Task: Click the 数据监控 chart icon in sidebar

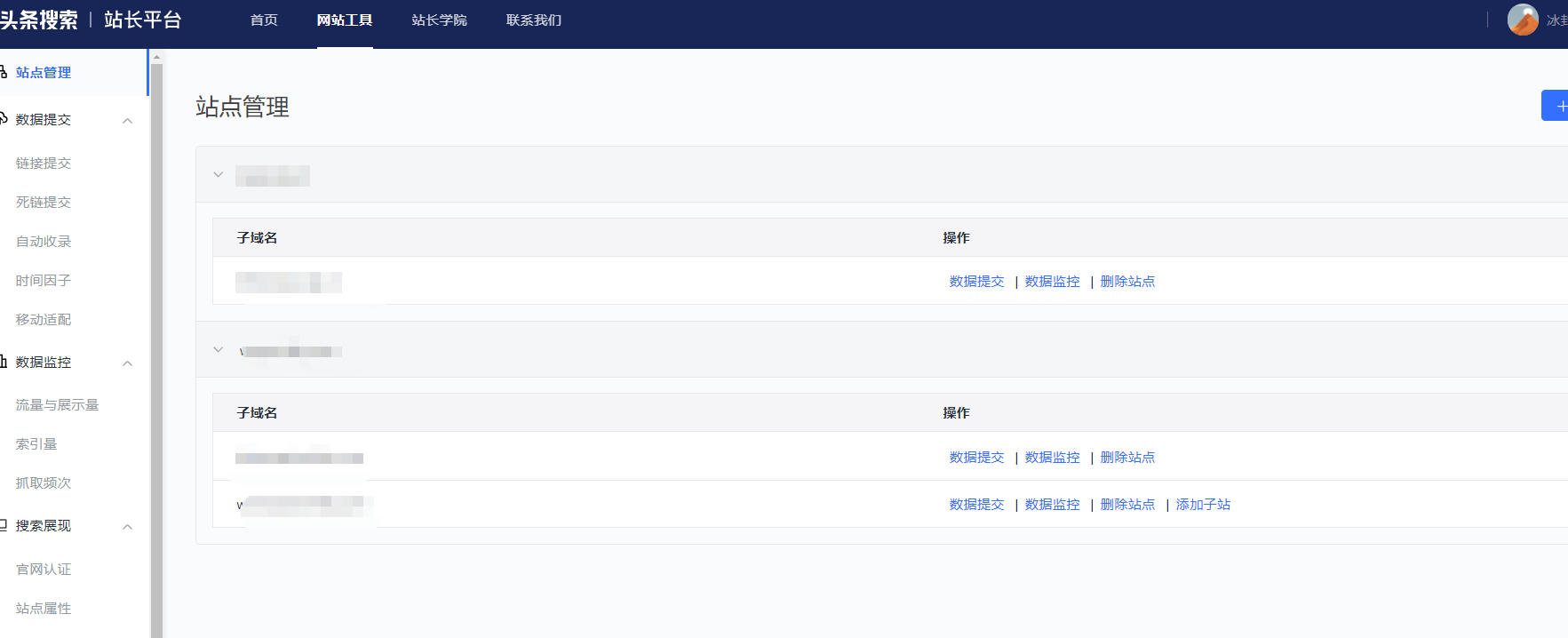Action: point(3,362)
